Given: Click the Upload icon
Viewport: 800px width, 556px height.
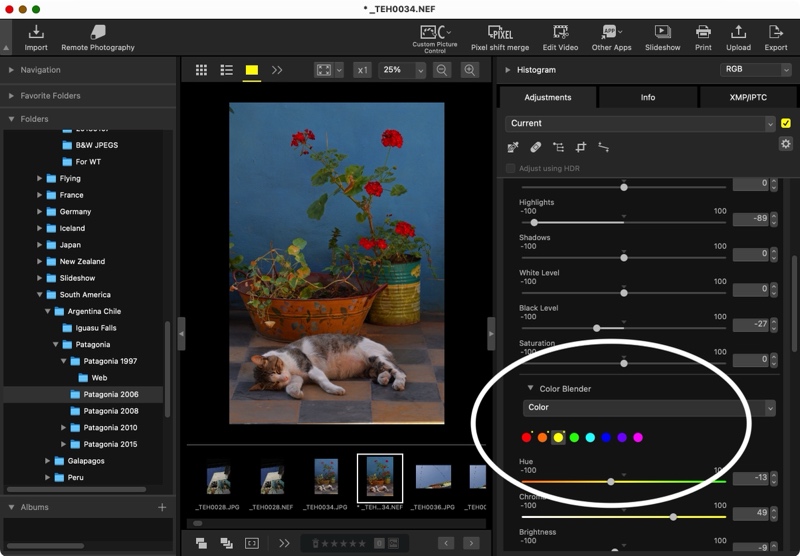Looking at the screenshot, I should (738, 38).
